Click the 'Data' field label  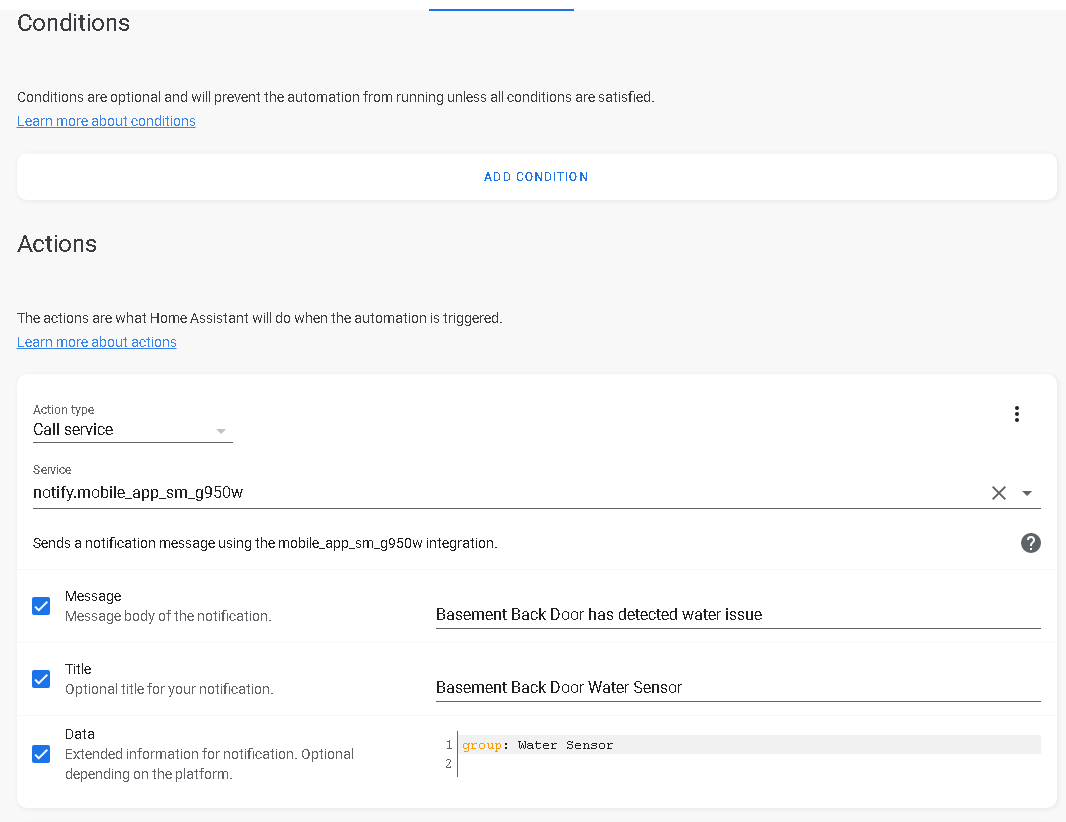pyautogui.click(x=80, y=734)
